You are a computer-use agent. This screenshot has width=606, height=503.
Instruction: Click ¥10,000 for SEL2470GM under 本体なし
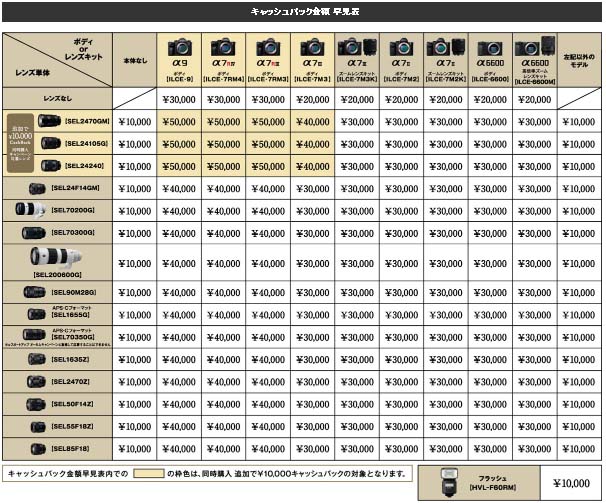tap(134, 122)
